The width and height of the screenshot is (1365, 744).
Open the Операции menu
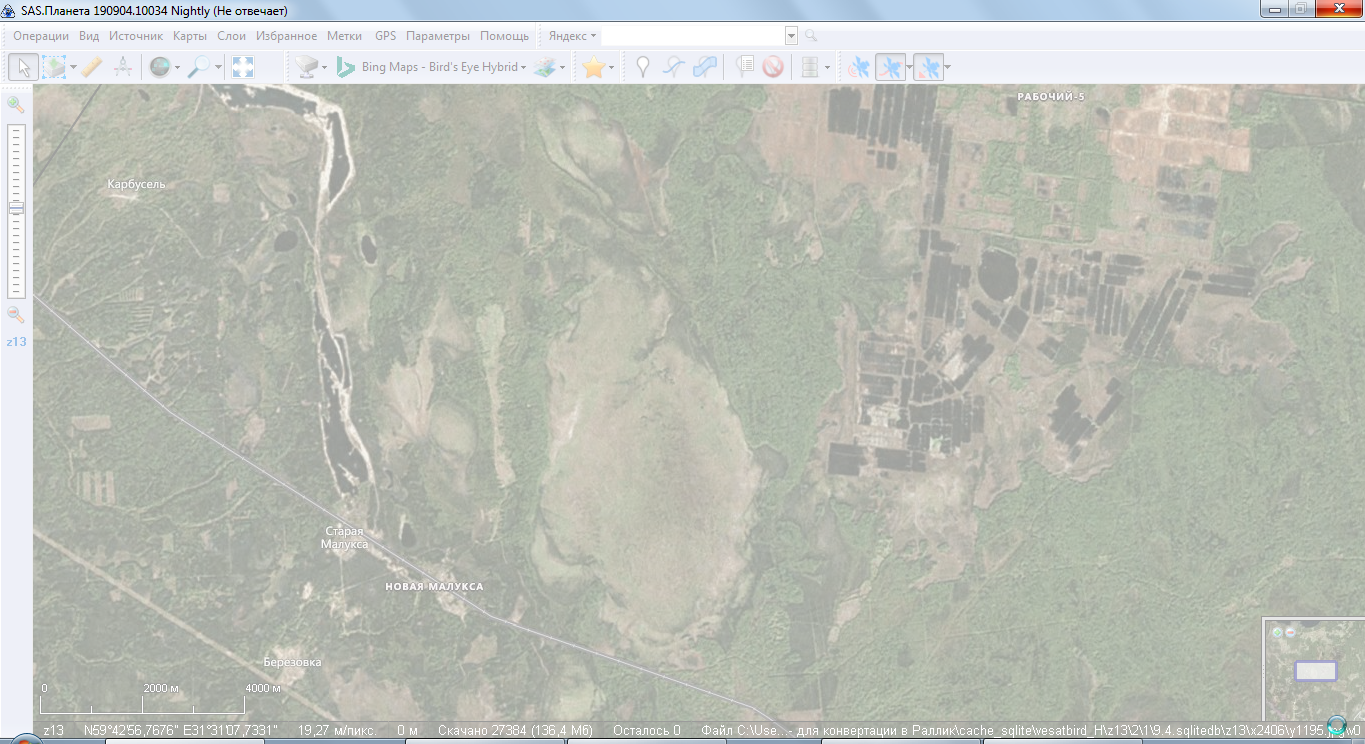tap(41, 36)
